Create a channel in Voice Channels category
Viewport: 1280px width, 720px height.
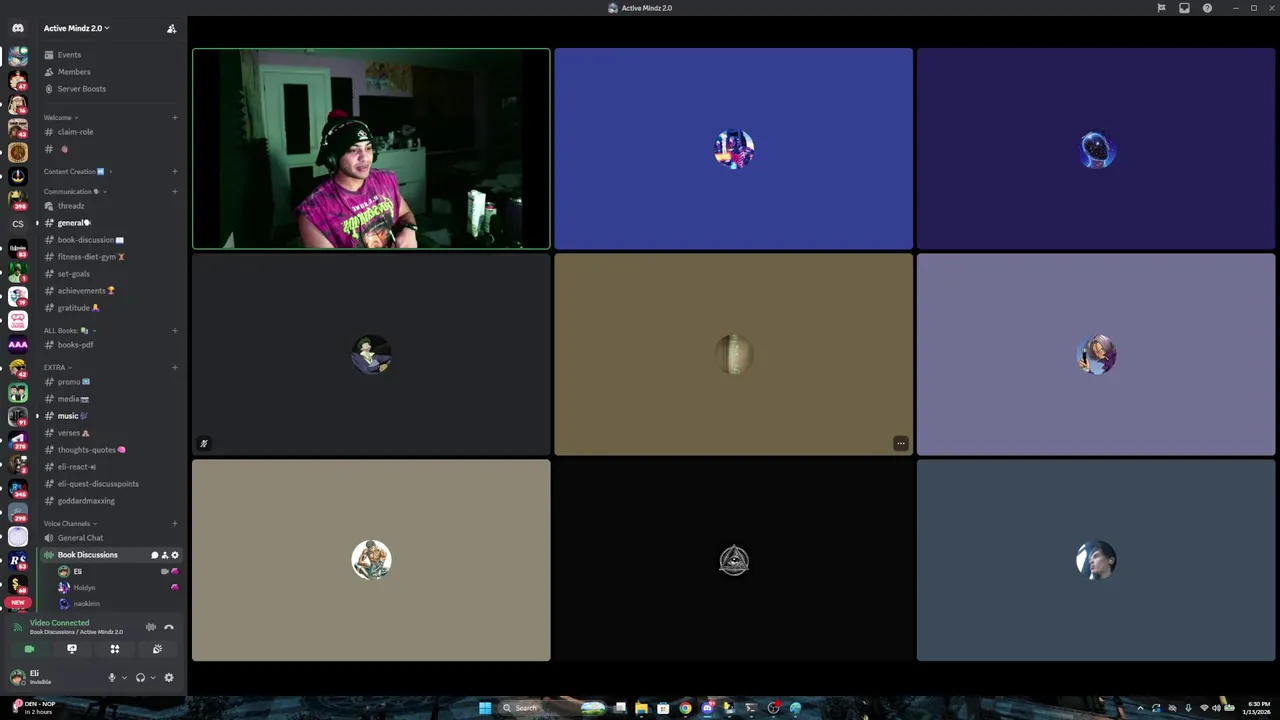175,524
